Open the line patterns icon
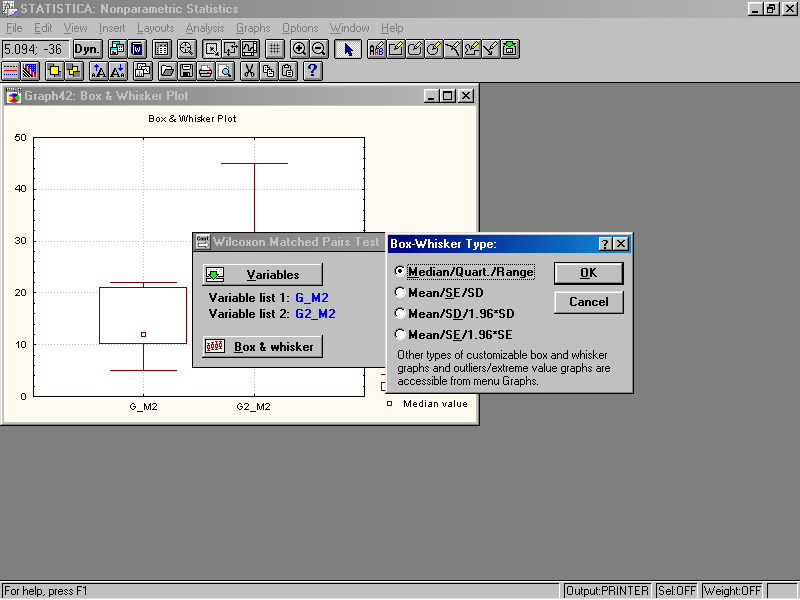This screenshot has width=800, height=600. point(11,71)
